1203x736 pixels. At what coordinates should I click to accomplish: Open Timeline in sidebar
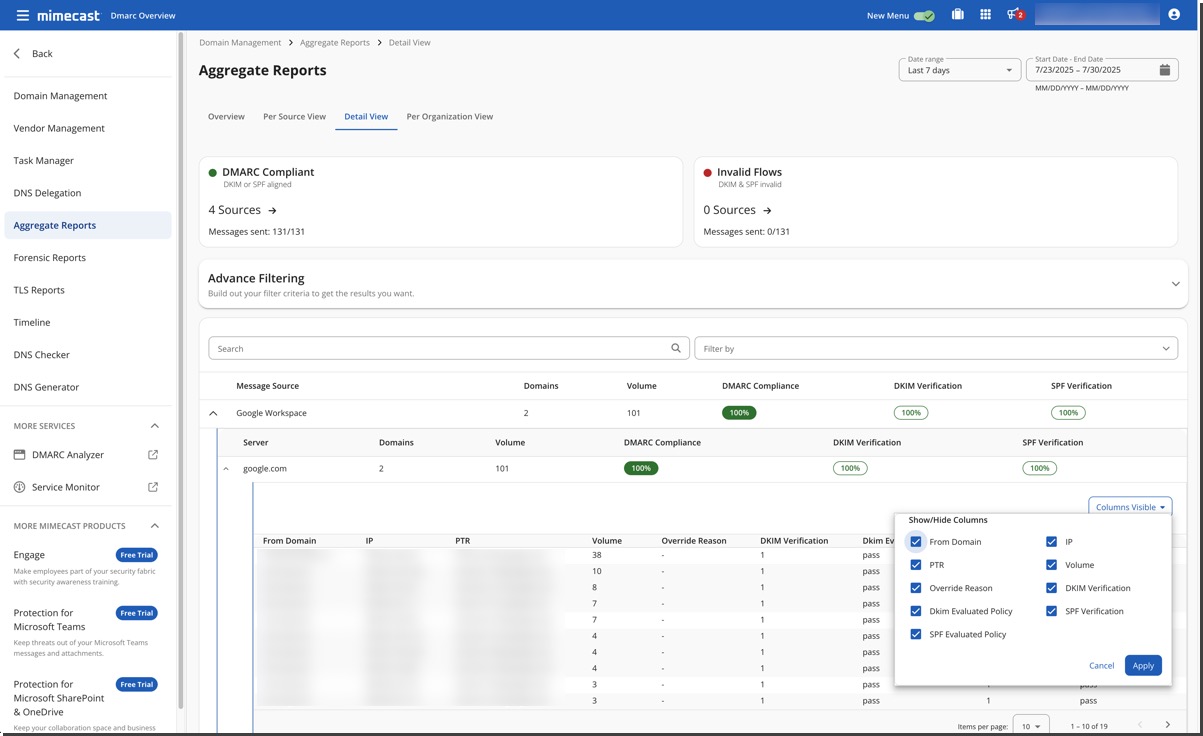click(x=32, y=322)
